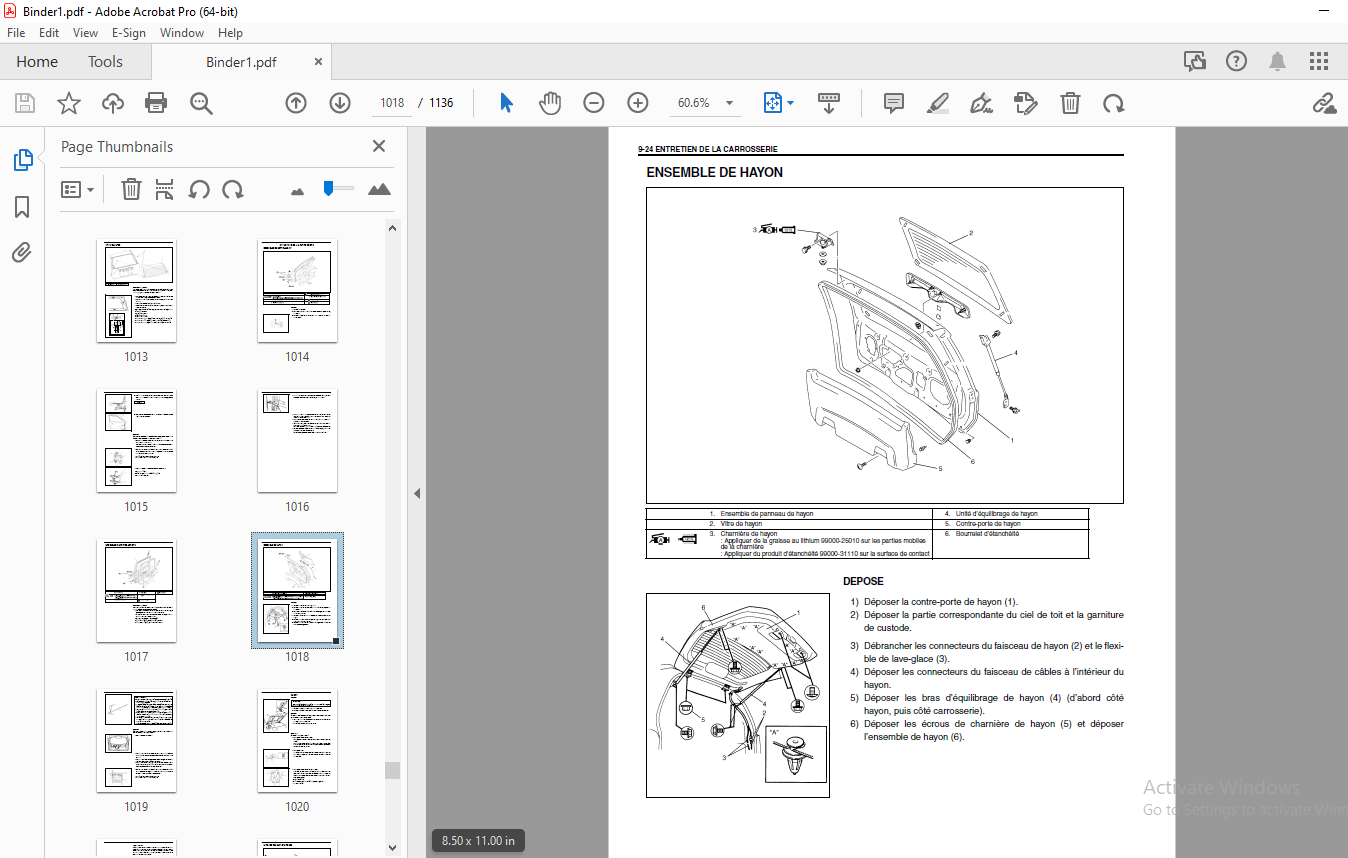Click the thumbnails scroll down arrow
Image resolution: width=1348 pixels, height=858 pixels.
[x=392, y=848]
